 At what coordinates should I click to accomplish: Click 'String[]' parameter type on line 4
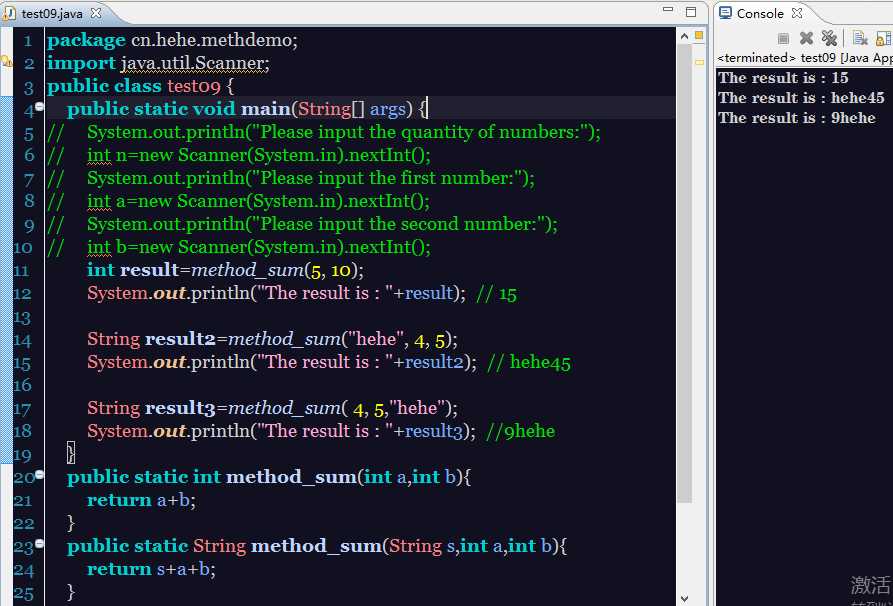click(331, 109)
